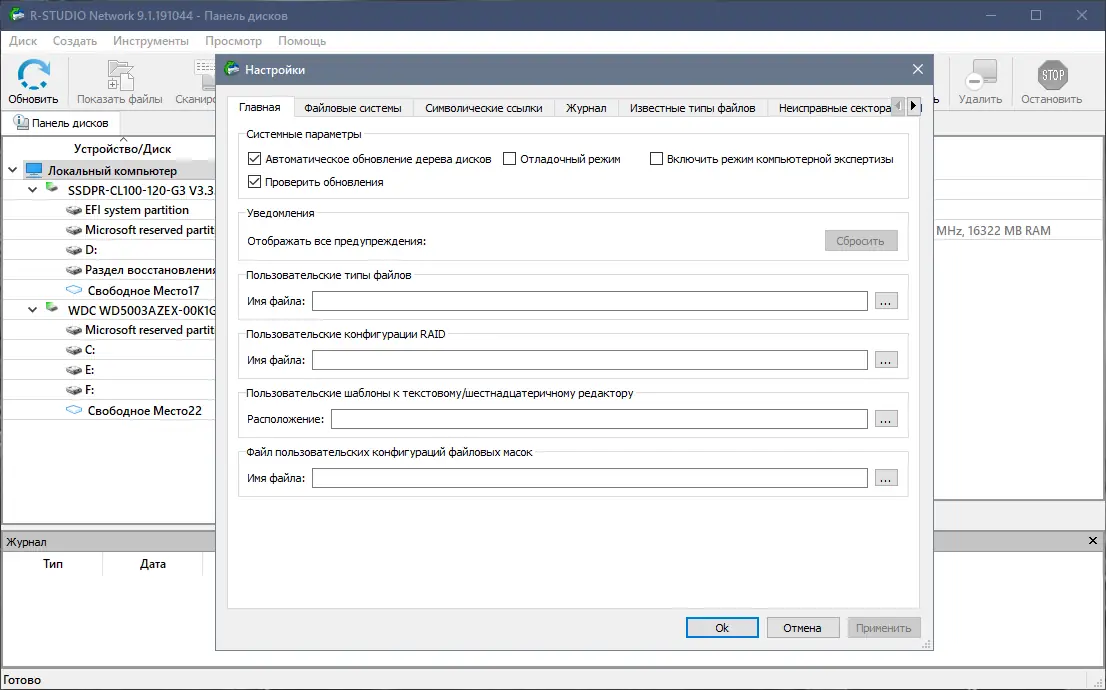Switch to the Файловые системы tab

click(352, 108)
